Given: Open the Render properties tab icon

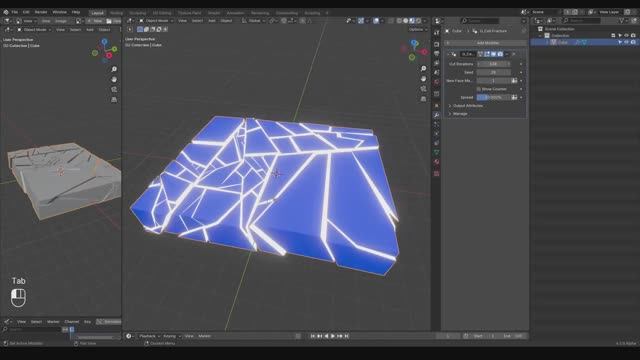Looking at the screenshot, I should (436, 44).
